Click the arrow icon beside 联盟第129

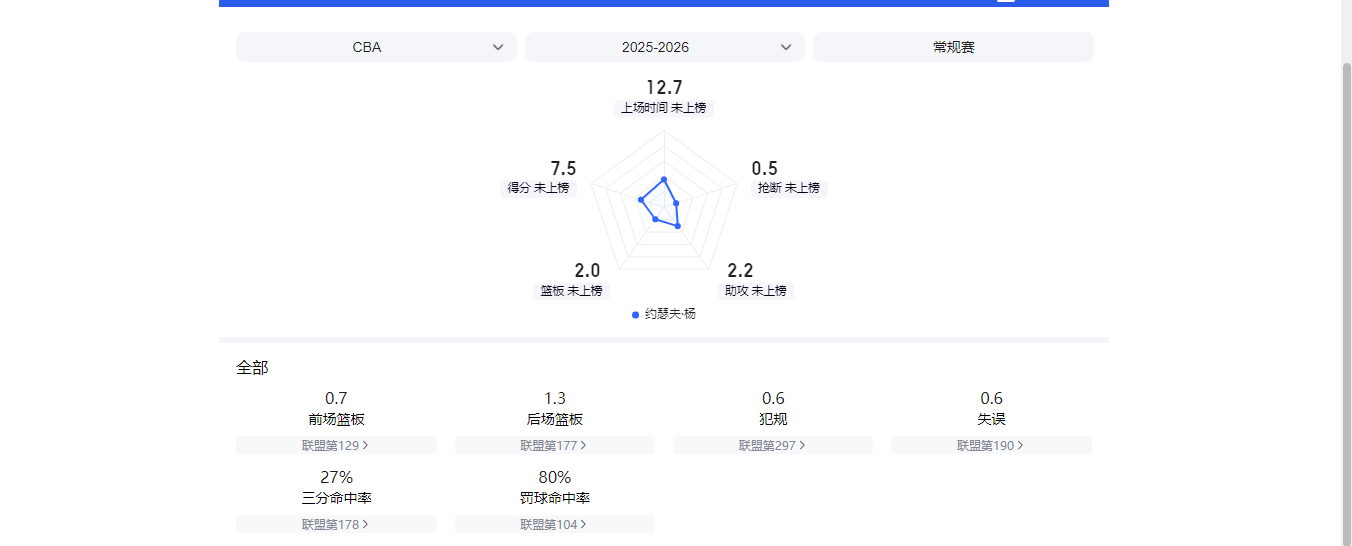(366, 445)
